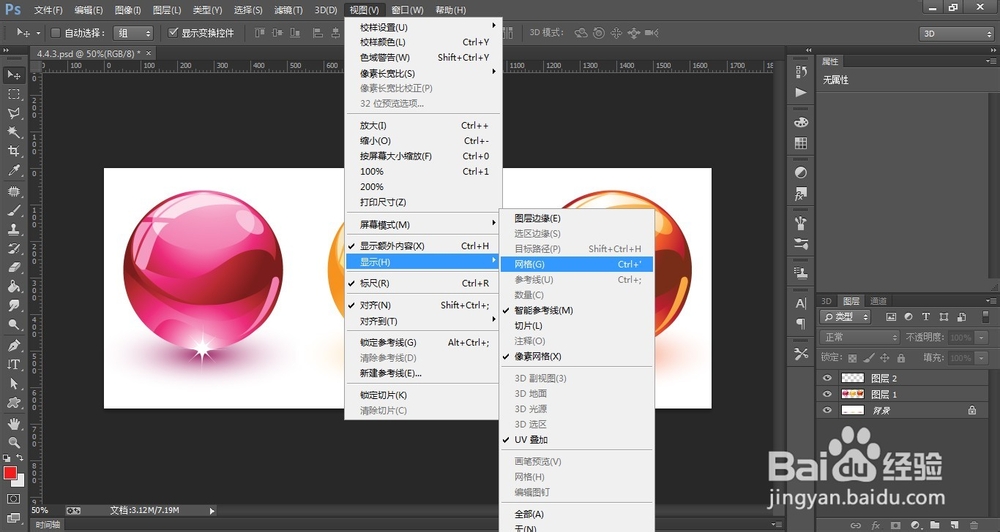Open the 3D workspace dropdown
Viewport: 1000px width, 532px height.
(x=956, y=33)
